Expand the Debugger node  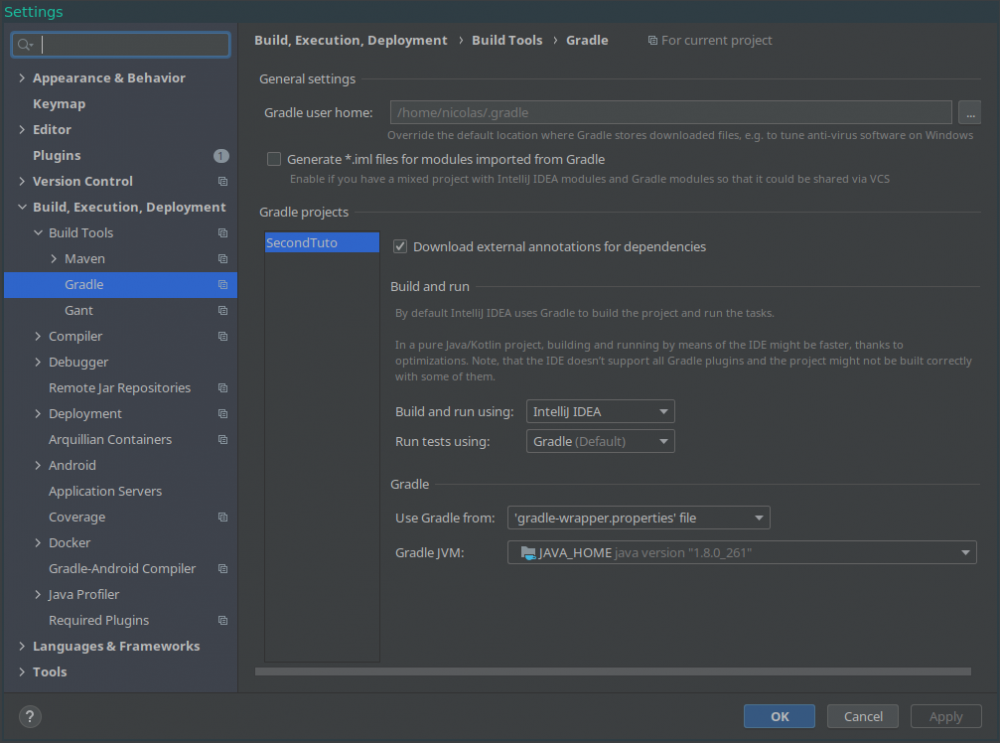pyautogui.click(x=38, y=362)
